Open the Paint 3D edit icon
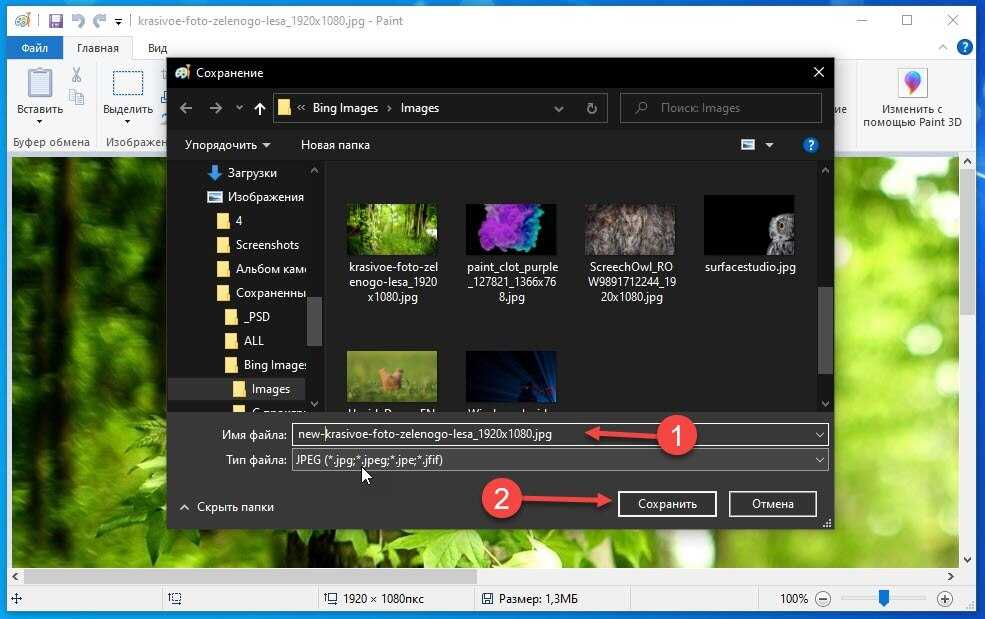Image resolution: width=985 pixels, height=619 pixels. (913, 84)
